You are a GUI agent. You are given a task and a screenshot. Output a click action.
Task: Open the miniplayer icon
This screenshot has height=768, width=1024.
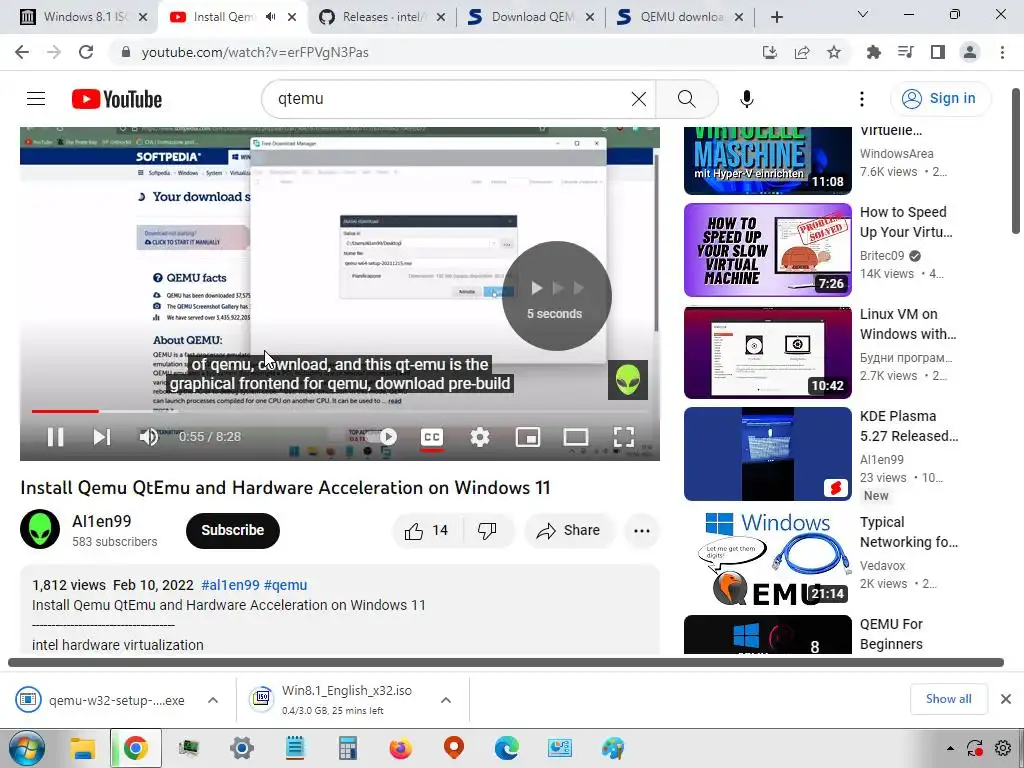[528, 436]
